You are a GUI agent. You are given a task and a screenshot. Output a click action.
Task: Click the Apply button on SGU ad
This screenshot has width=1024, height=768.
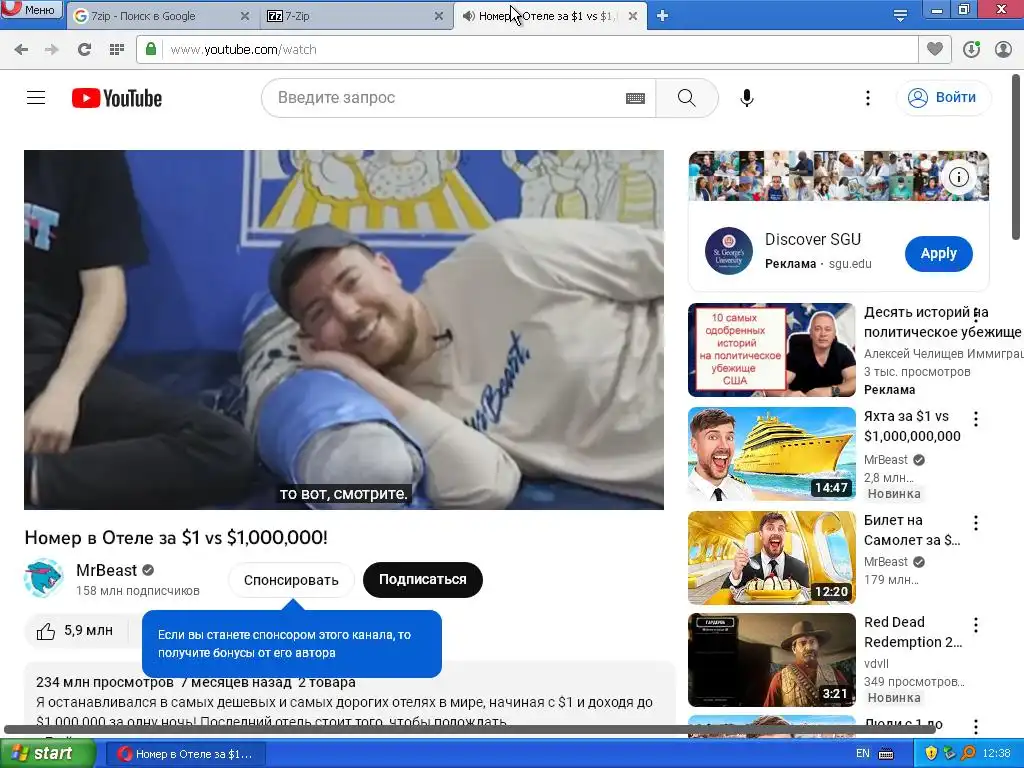(938, 254)
